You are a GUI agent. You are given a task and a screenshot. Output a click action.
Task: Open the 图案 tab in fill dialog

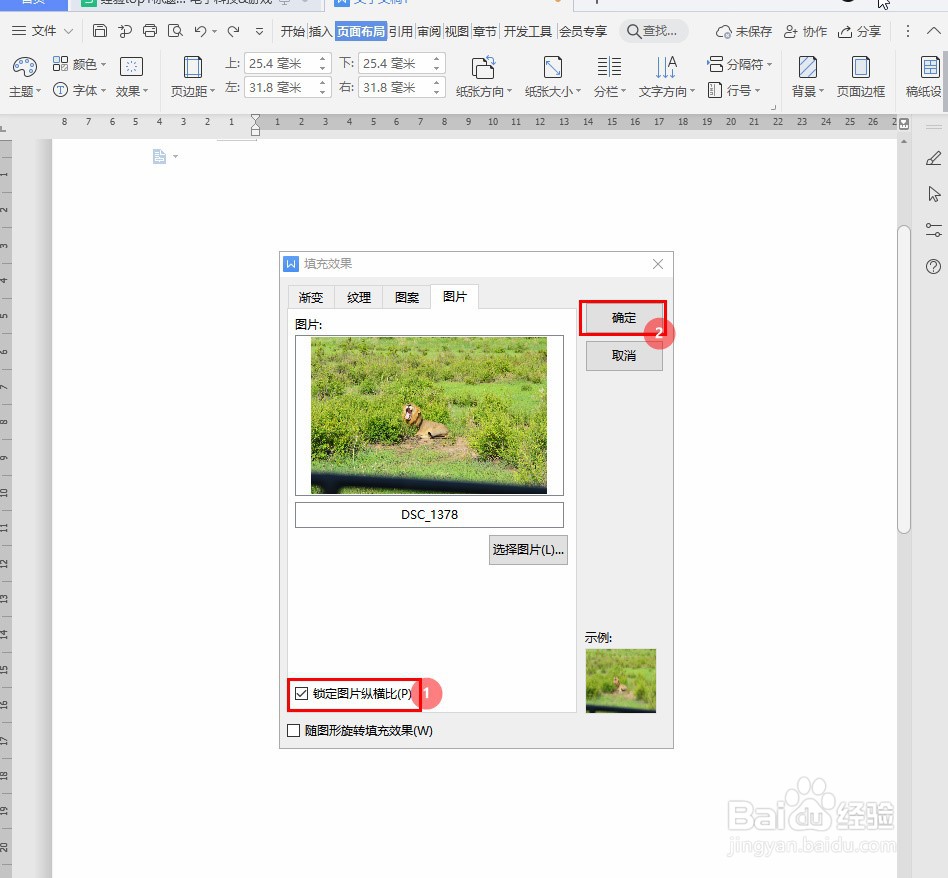406,297
